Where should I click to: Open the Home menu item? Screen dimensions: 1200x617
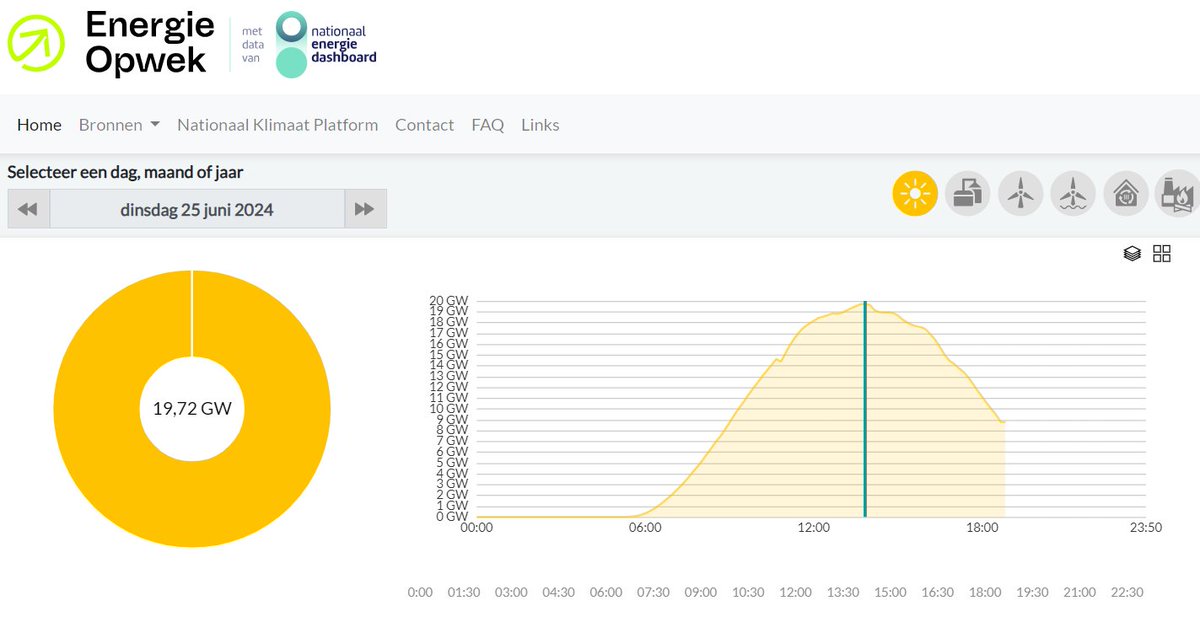coord(39,125)
